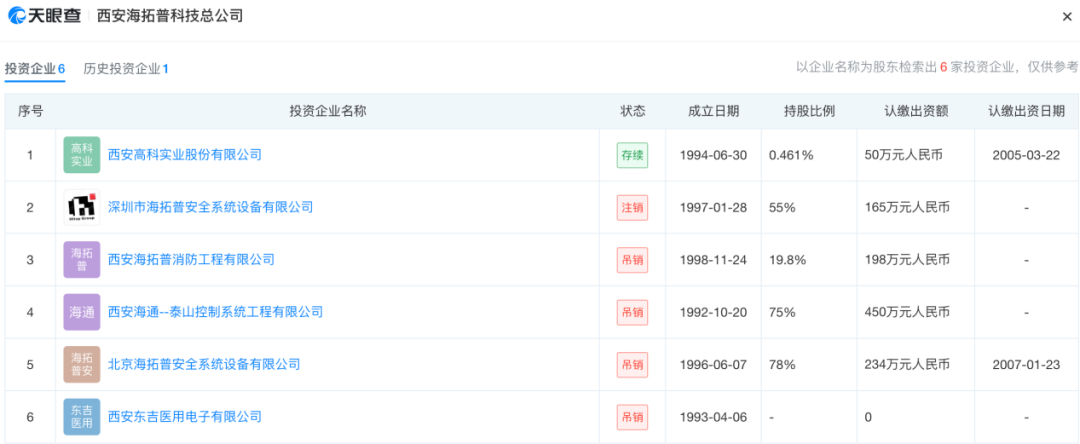
Task: Click 成立日期 column header
Action: click(x=713, y=111)
